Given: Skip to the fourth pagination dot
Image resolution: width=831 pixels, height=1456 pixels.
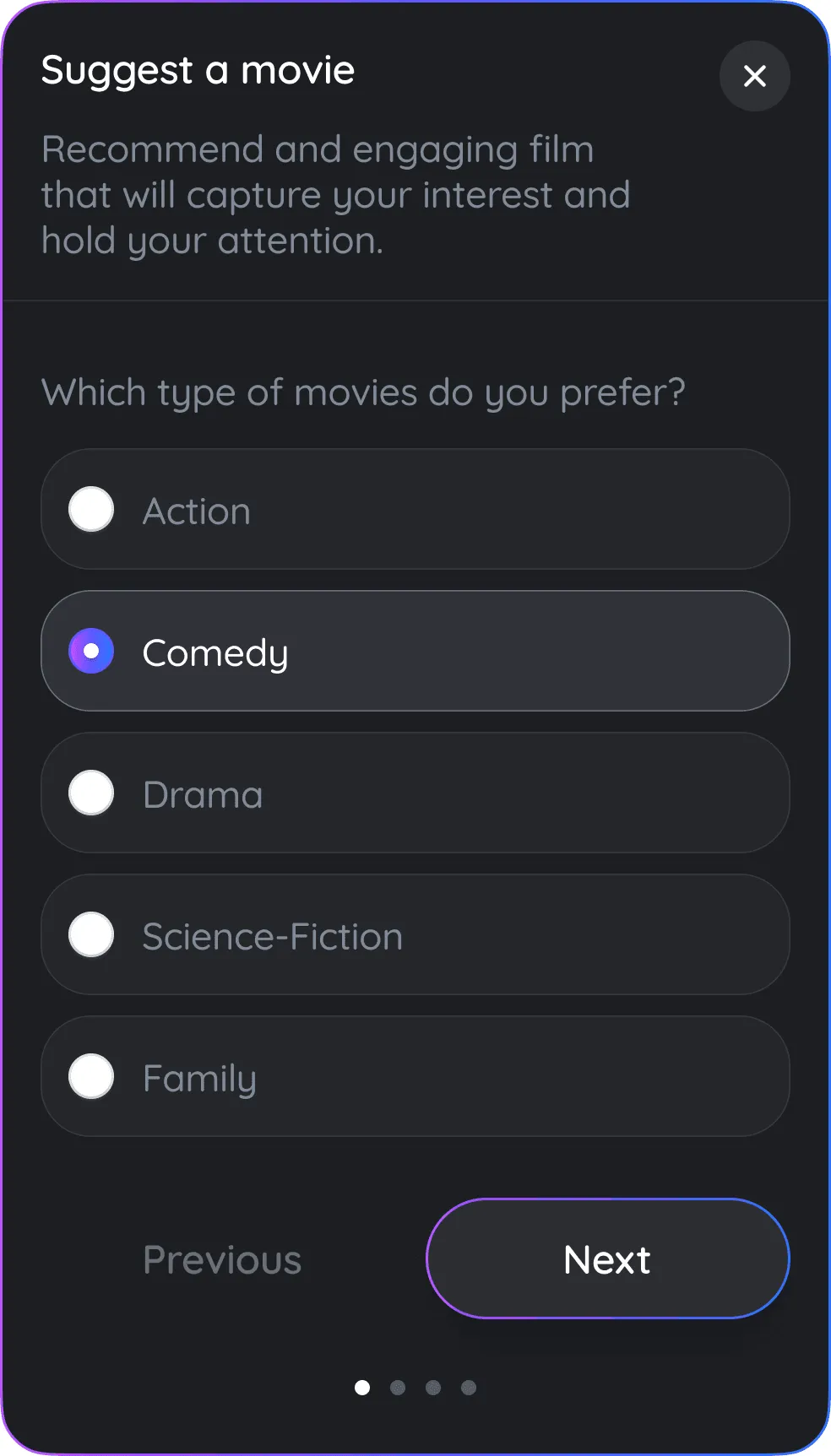Looking at the screenshot, I should (469, 1388).
